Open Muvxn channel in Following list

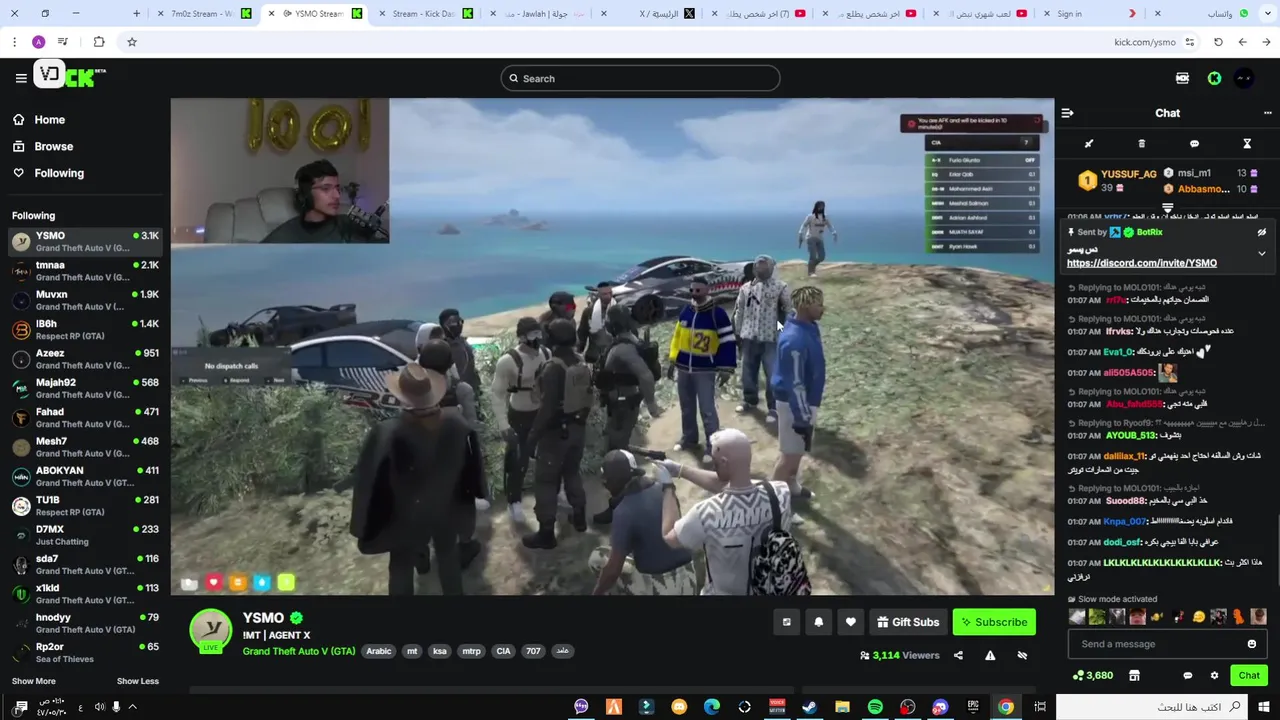point(85,300)
